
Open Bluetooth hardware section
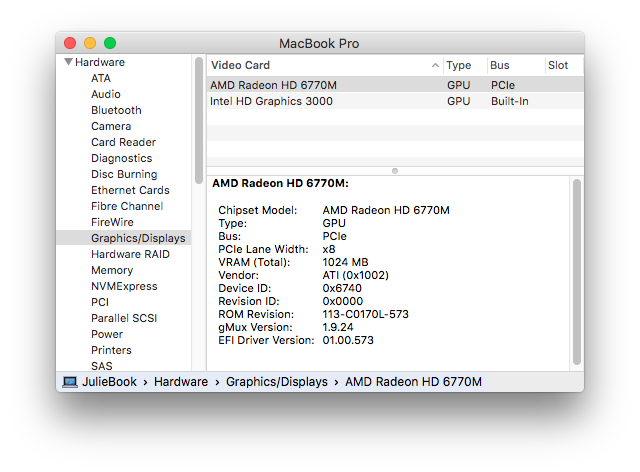tap(116, 110)
